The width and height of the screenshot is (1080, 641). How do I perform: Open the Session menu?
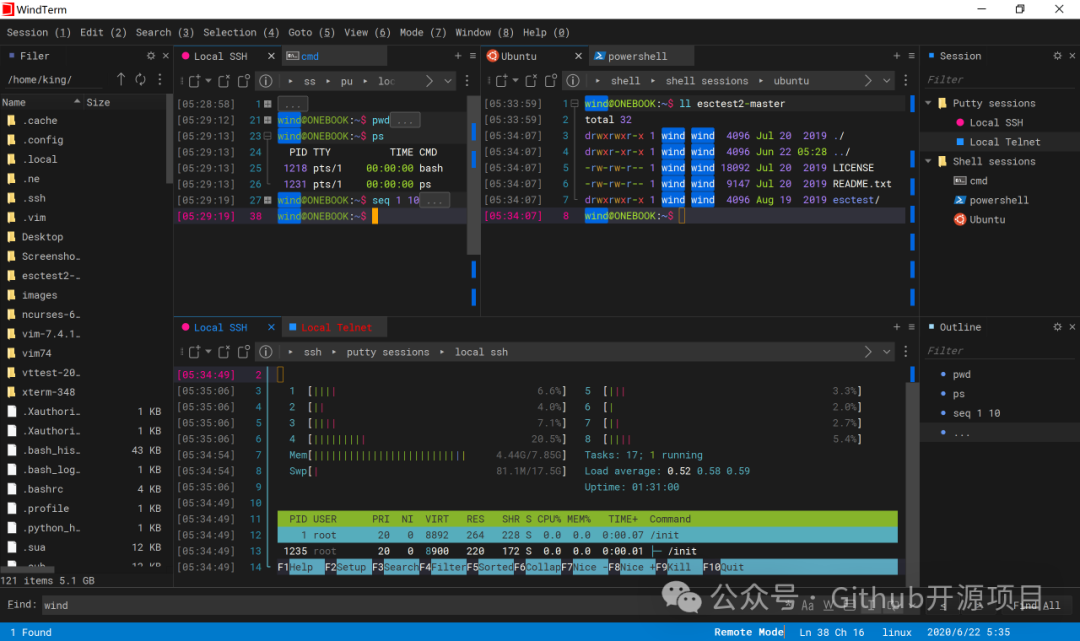click(x=39, y=32)
